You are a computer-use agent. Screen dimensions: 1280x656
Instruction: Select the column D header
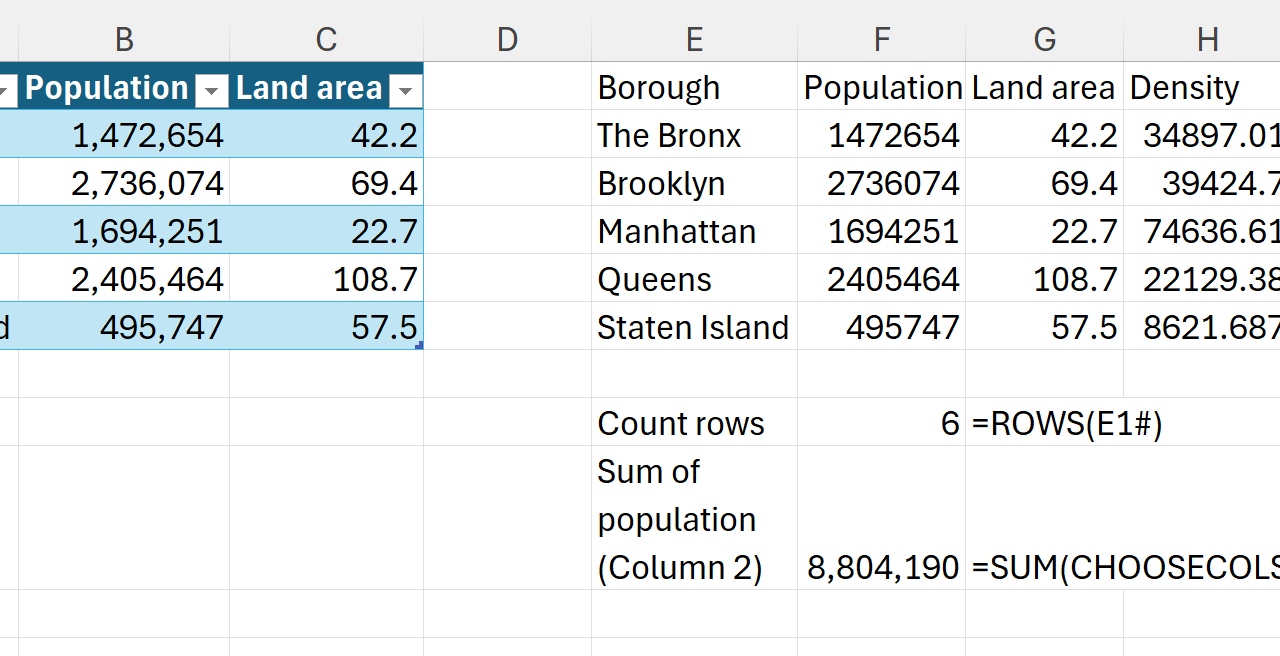tap(507, 40)
